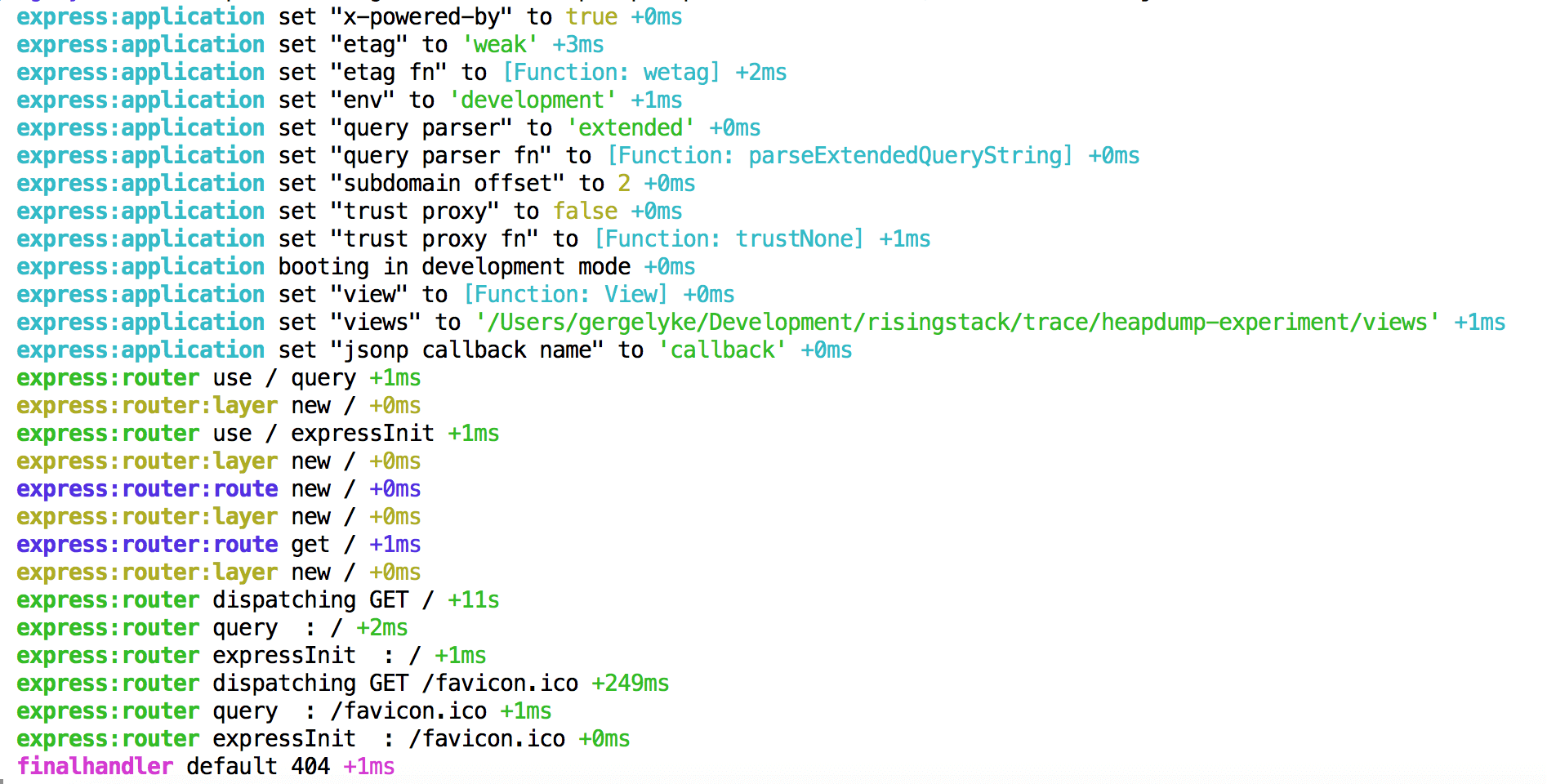
Task: Click the 'use / query' log message
Action: [x=284, y=378]
